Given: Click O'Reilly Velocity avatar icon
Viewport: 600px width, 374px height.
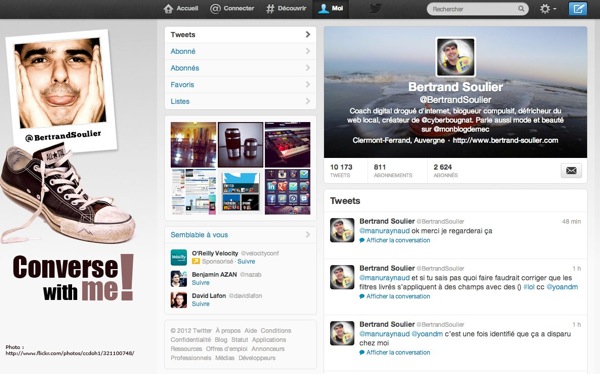Looking at the screenshot, I should [x=179, y=257].
